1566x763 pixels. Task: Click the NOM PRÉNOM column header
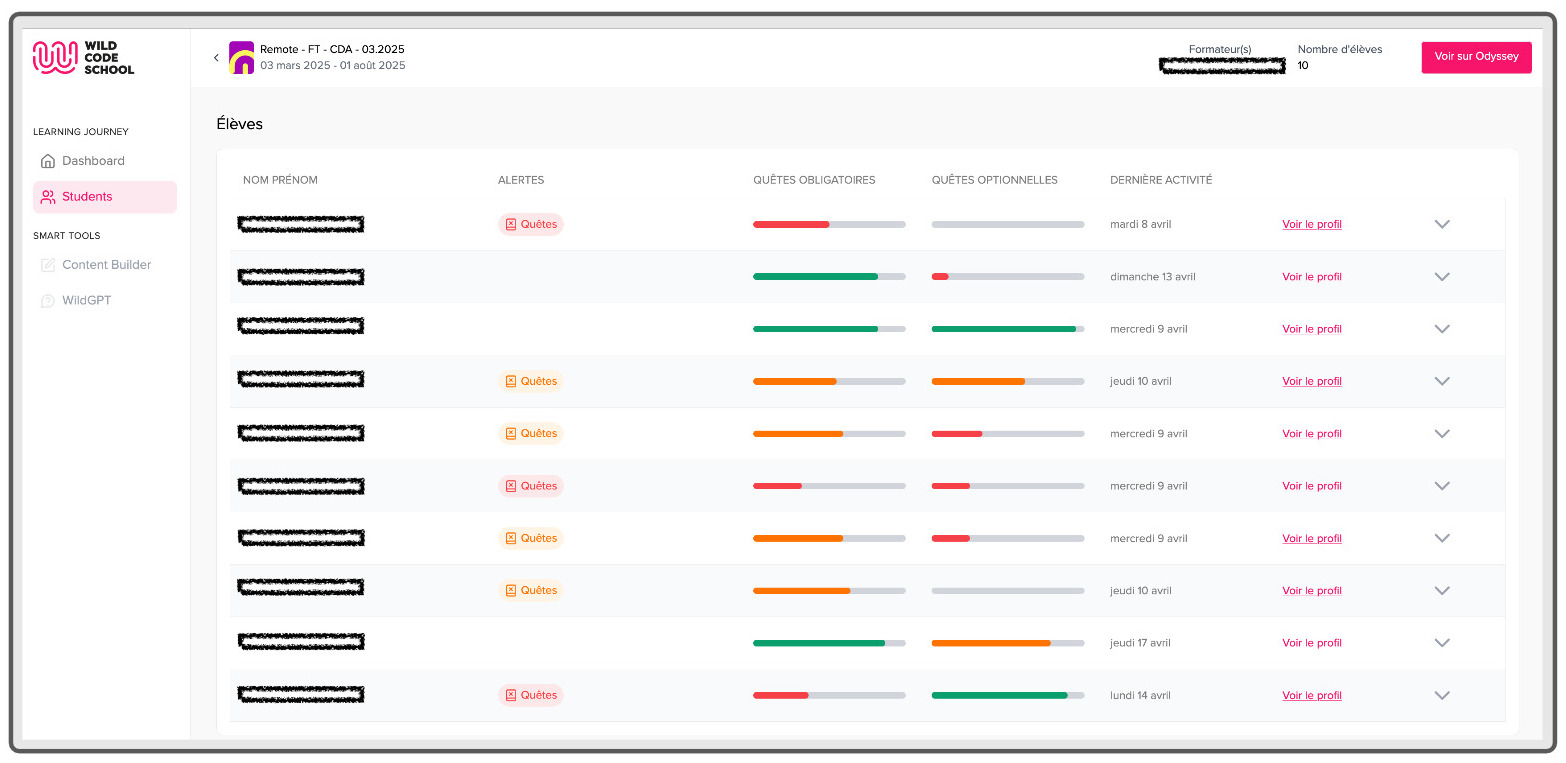(280, 180)
